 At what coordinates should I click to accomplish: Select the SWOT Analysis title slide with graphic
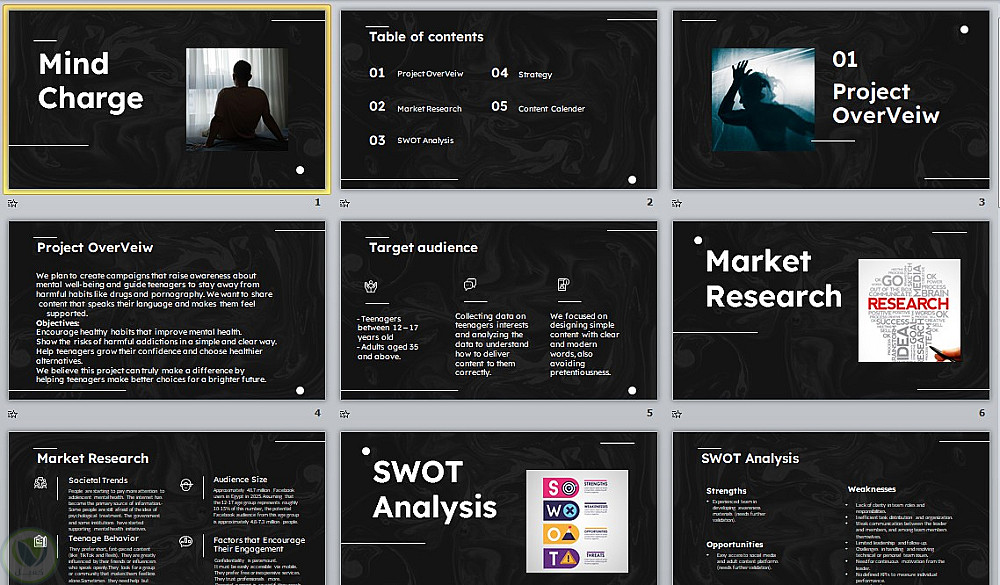click(499, 508)
